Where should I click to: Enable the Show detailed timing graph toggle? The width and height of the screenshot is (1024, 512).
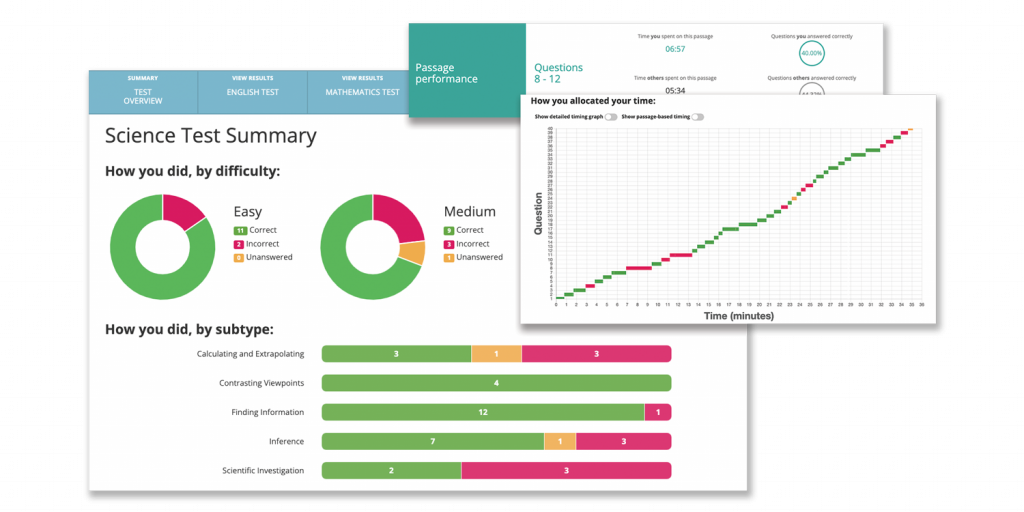coord(610,117)
